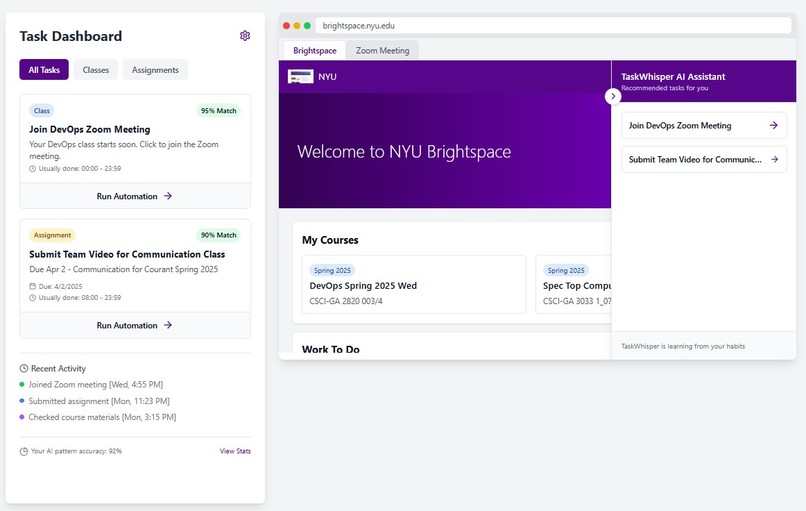Click the clock icon beside 08:00 - 23:59
Screen dimensions: 806x511
(32, 298)
